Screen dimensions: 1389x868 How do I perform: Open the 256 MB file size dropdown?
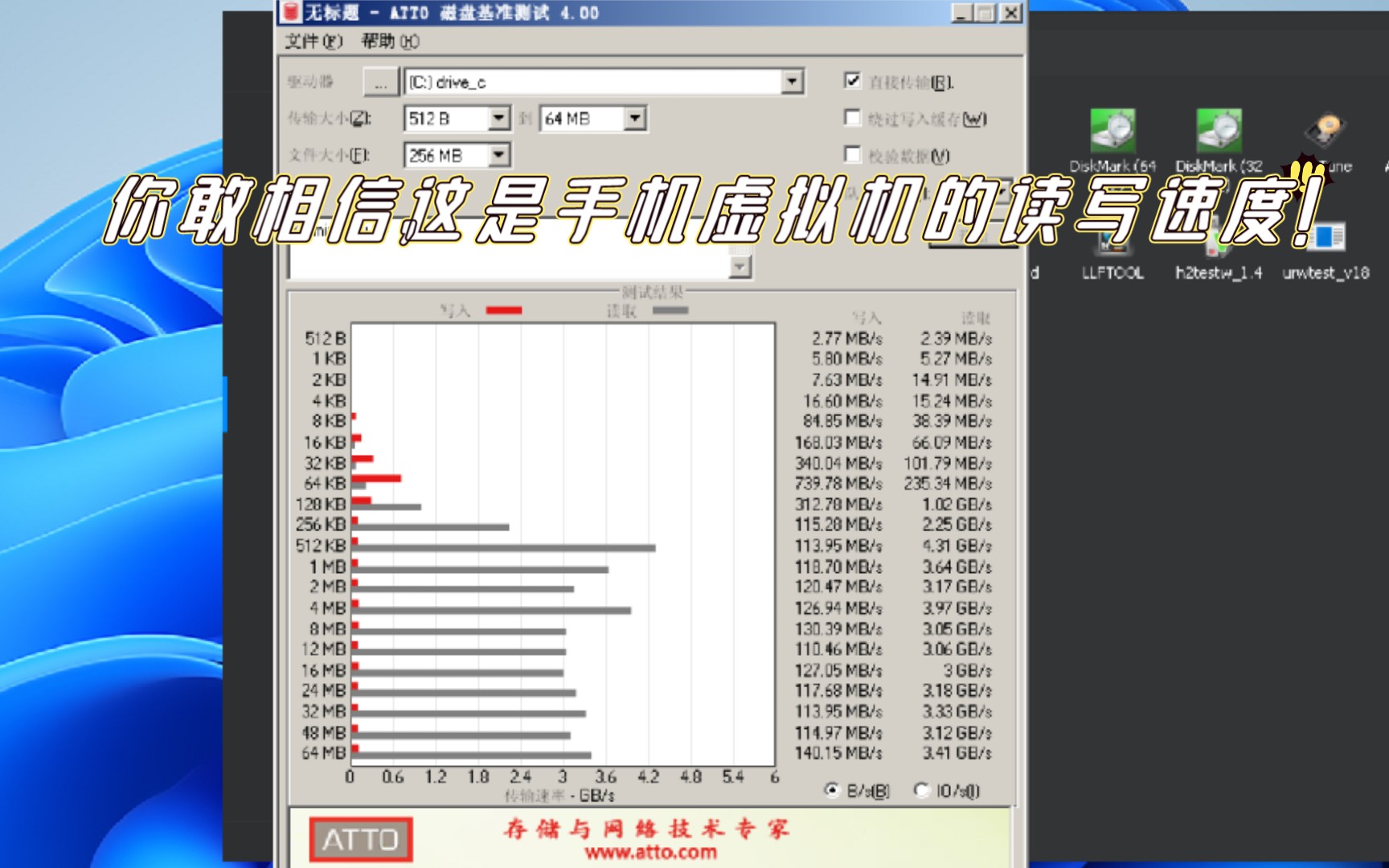click(x=500, y=155)
